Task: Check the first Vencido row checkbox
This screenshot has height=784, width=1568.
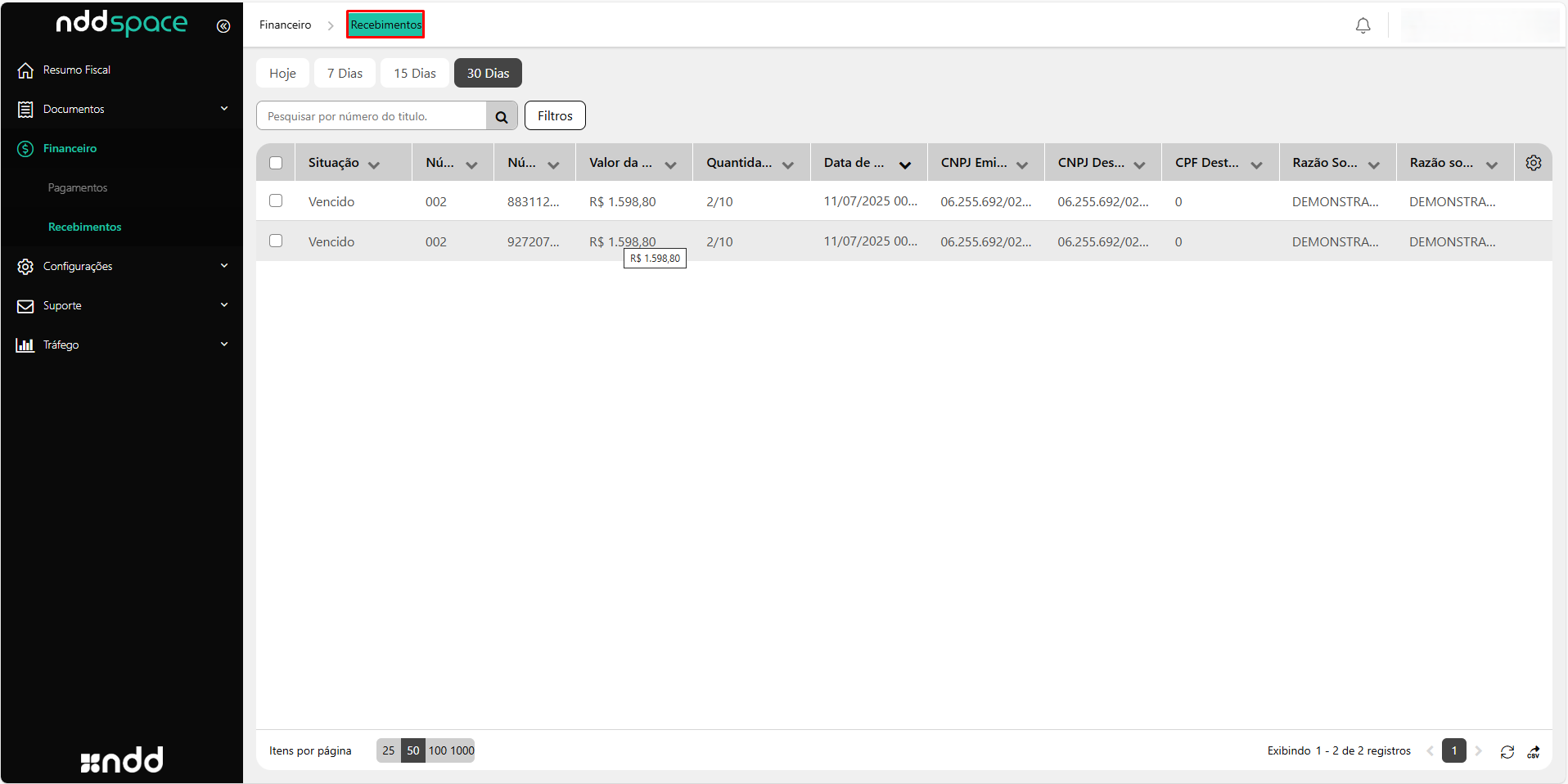Action: [x=276, y=201]
